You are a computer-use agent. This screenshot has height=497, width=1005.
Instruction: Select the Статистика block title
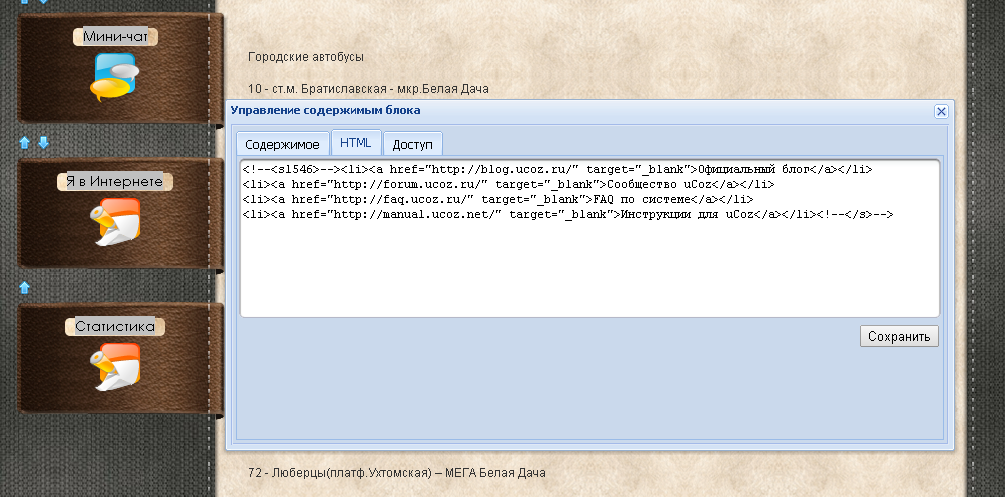coord(115,326)
